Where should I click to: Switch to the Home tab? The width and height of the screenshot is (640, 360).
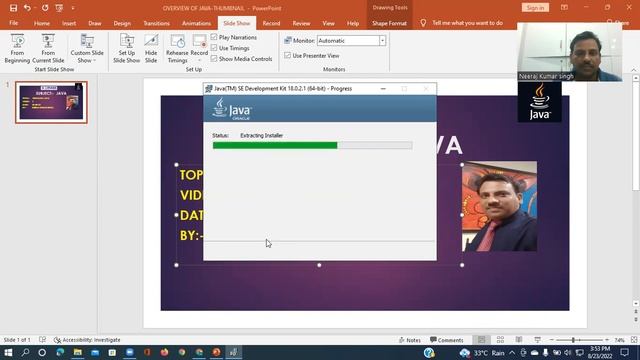[42, 23]
